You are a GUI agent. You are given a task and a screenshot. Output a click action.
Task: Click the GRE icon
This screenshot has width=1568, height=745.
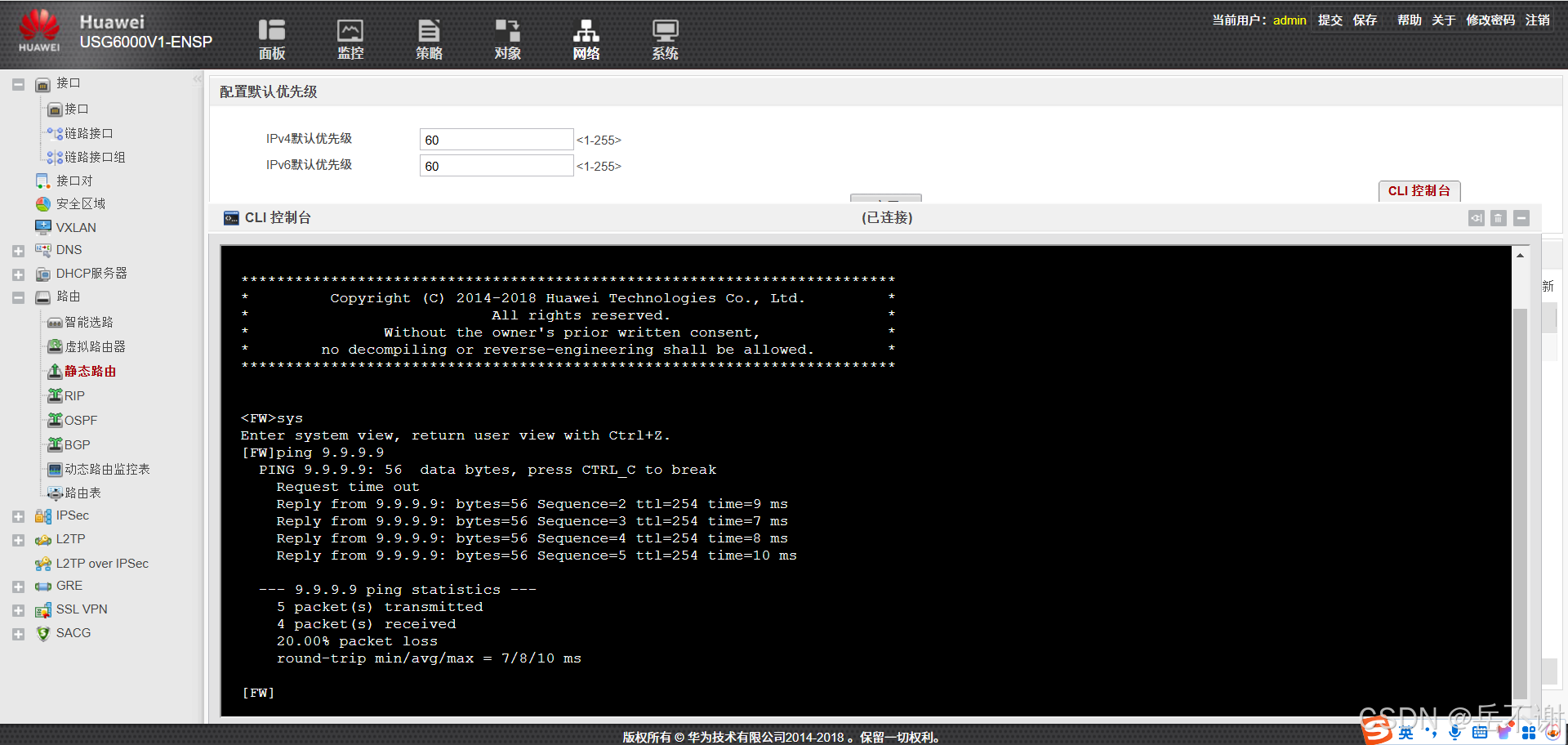[43, 586]
